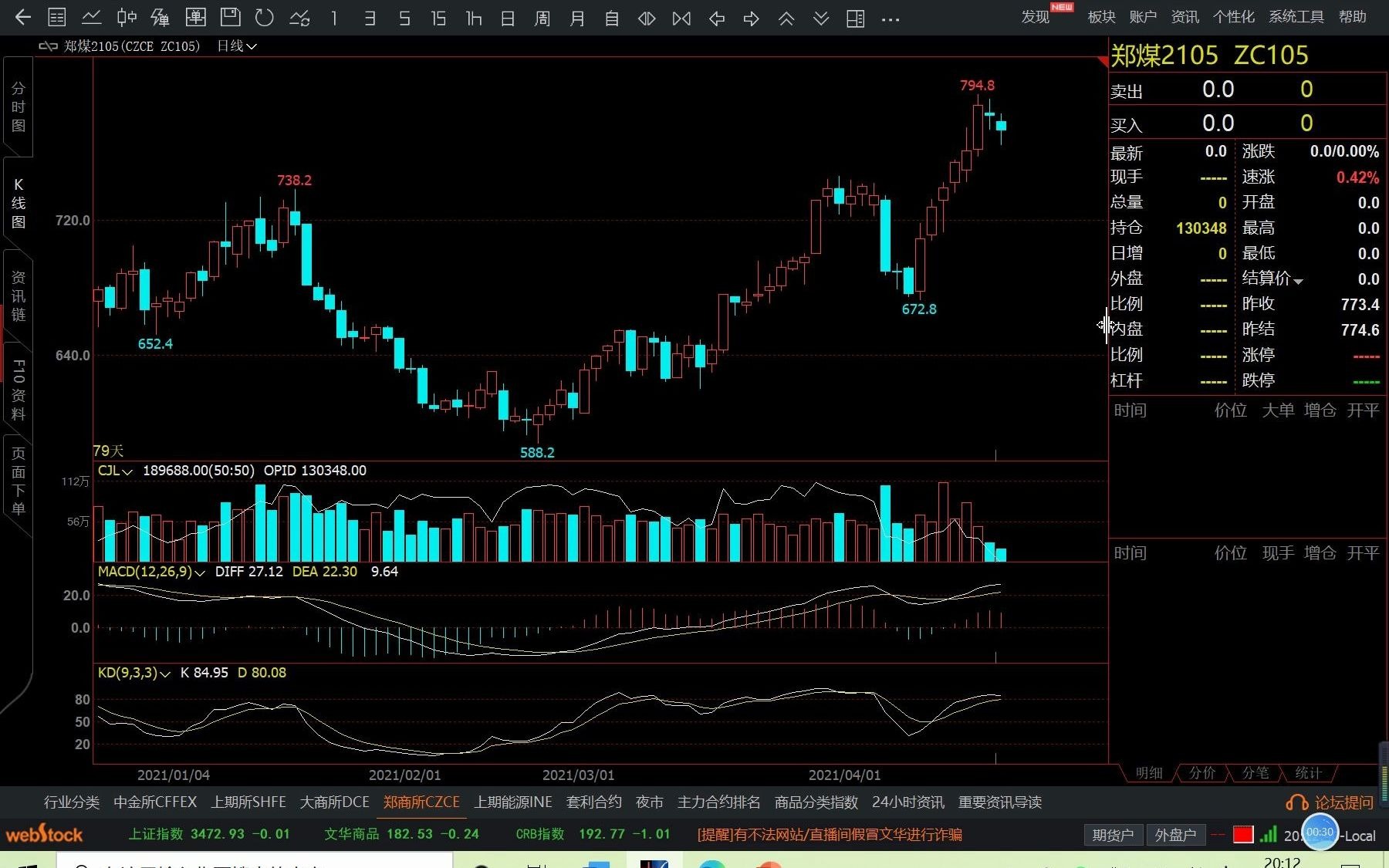1389x868 pixels.
Task: Switch to the K线图 side tab
Action: (x=18, y=204)
